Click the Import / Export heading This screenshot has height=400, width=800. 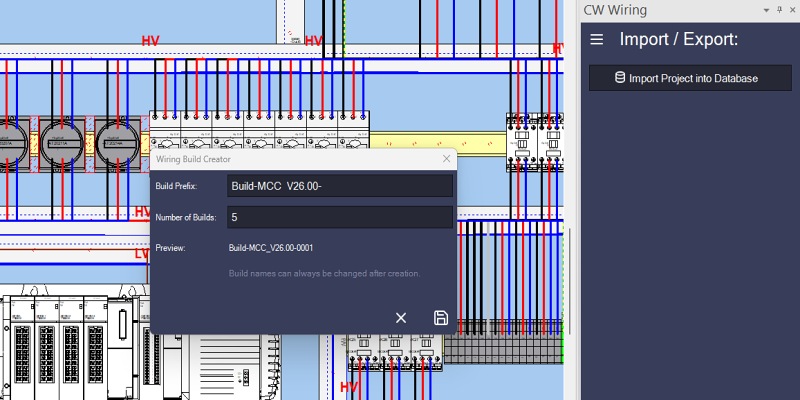(678, 40)
